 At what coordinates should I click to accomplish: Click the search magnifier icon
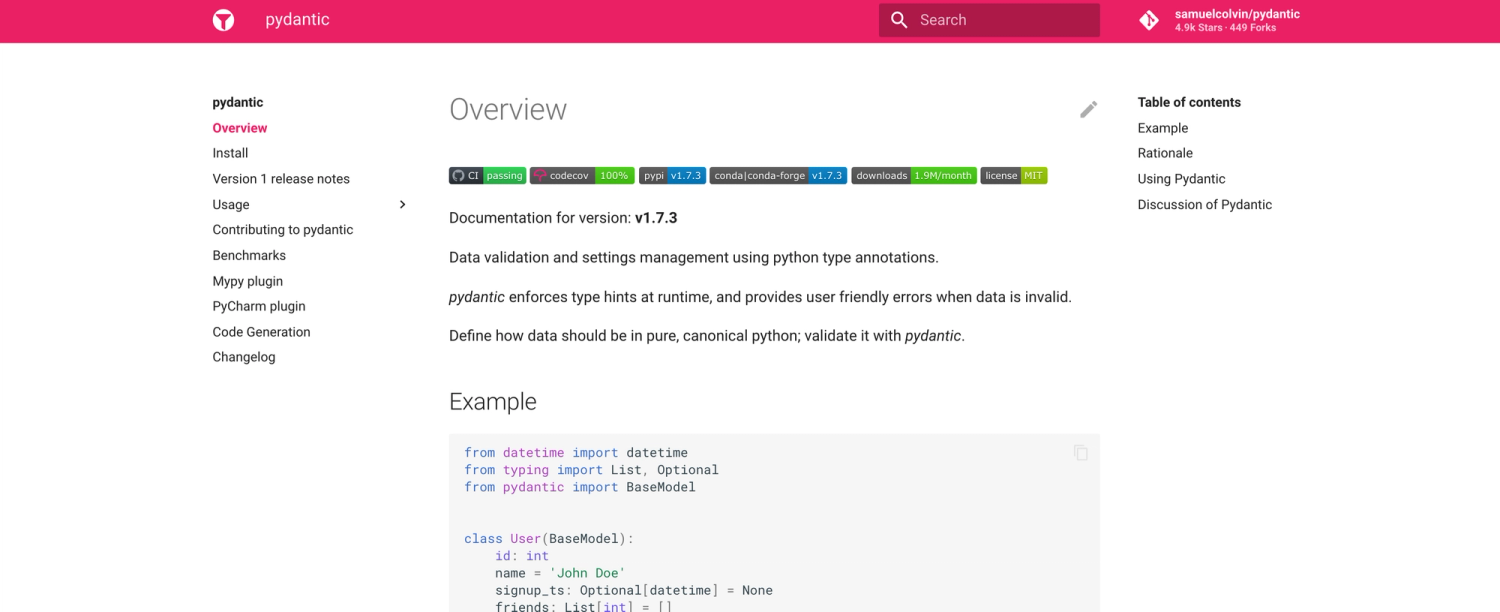click(x=899, y=20)
